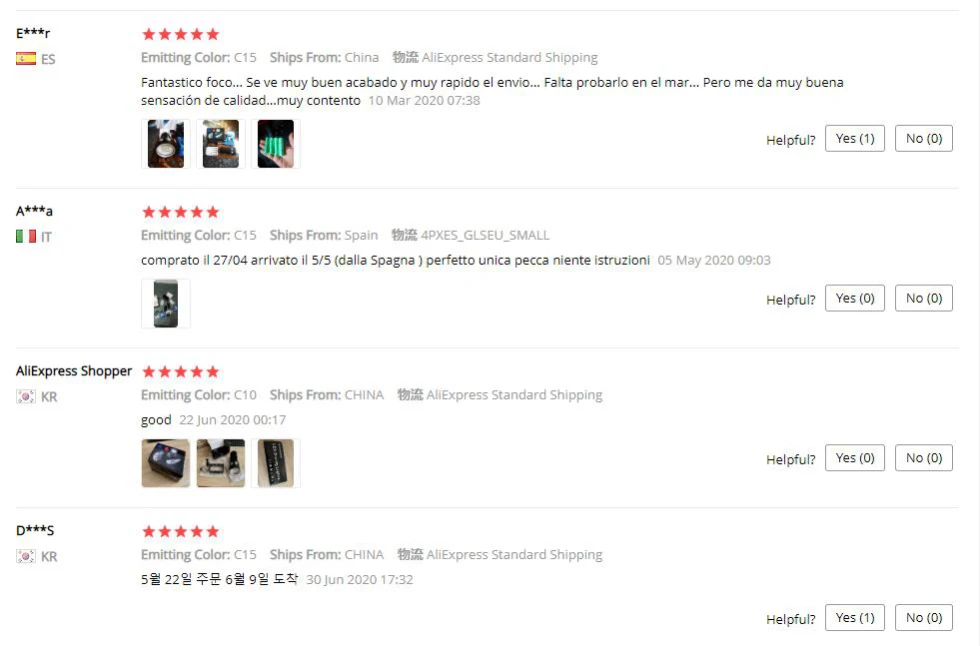Viewport: 980px width, 646px height.
Task: Vote No (0) on A***a's review
Action: [x=924, y=299]
